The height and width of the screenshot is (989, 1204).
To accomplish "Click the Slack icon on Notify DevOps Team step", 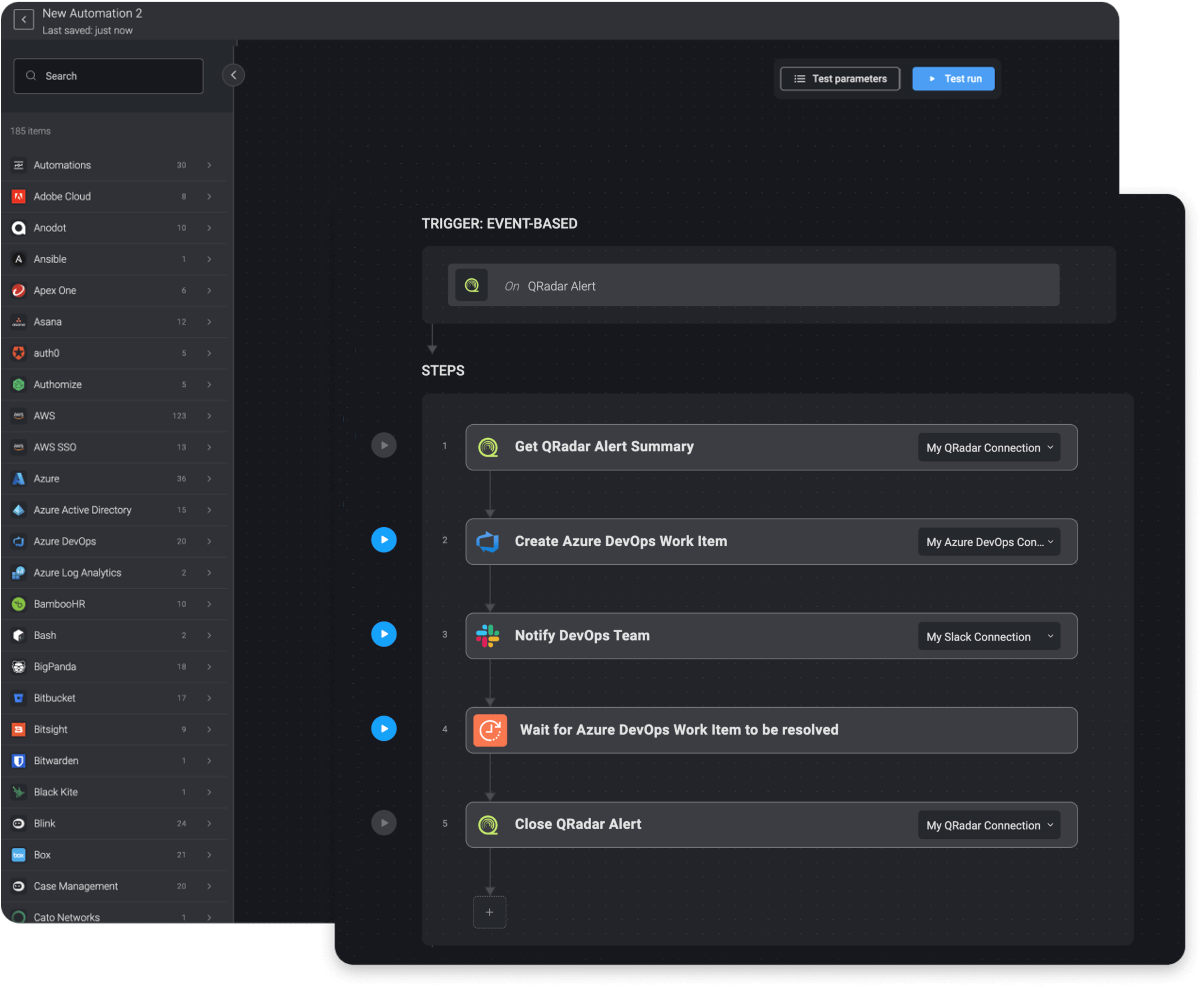I will point(488,636).
